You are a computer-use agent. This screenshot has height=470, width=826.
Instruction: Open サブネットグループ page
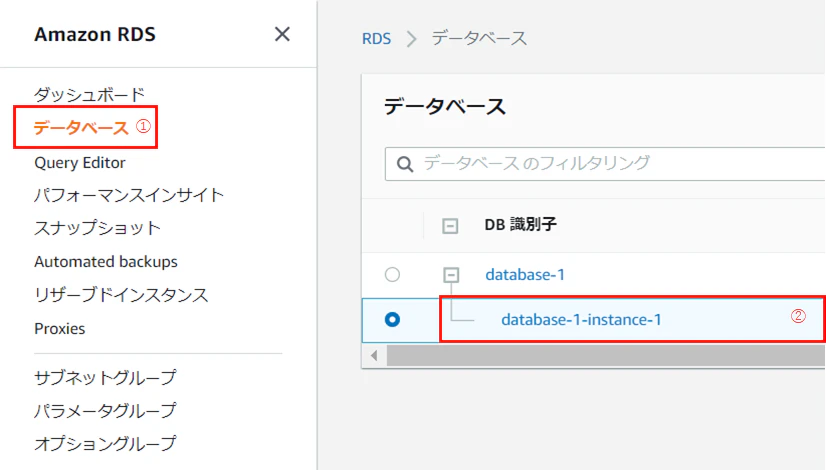105,377
